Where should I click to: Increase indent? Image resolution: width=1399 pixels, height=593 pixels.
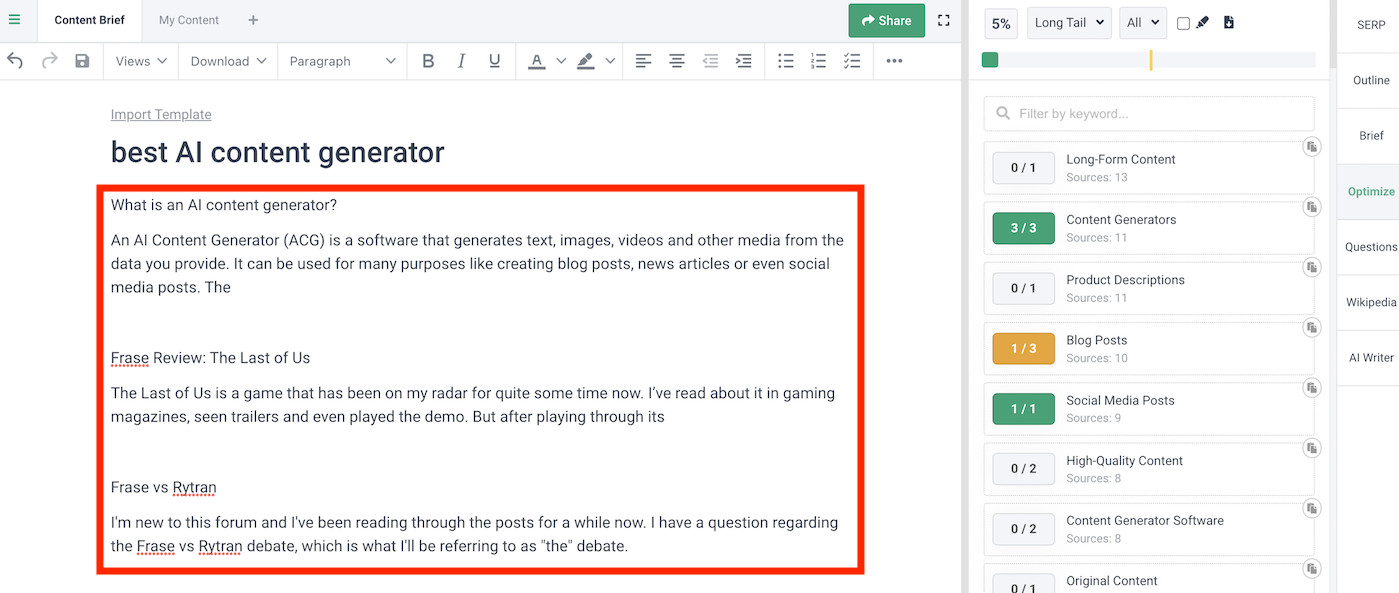click(x=744, y=61)
